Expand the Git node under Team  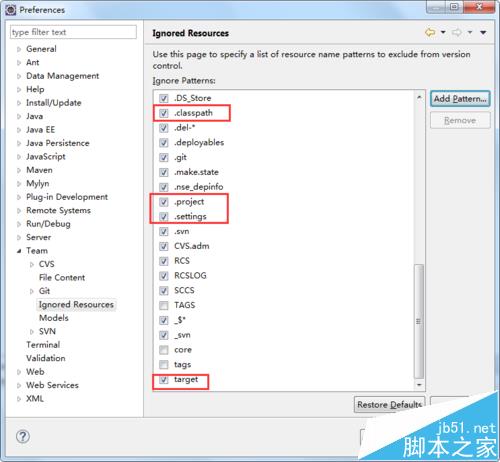tap(32, 291)
